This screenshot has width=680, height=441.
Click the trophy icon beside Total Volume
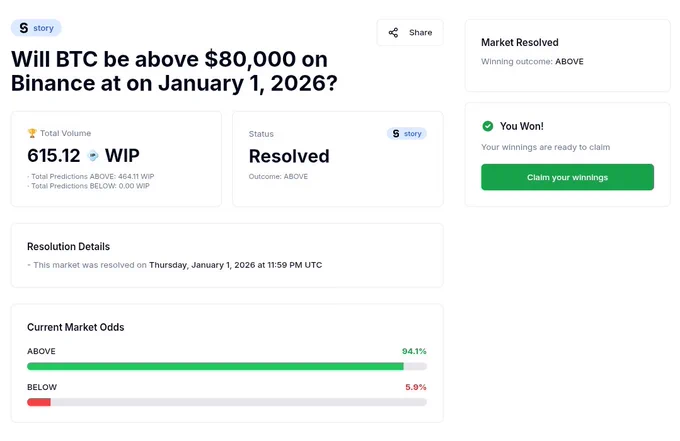[32, 133]
